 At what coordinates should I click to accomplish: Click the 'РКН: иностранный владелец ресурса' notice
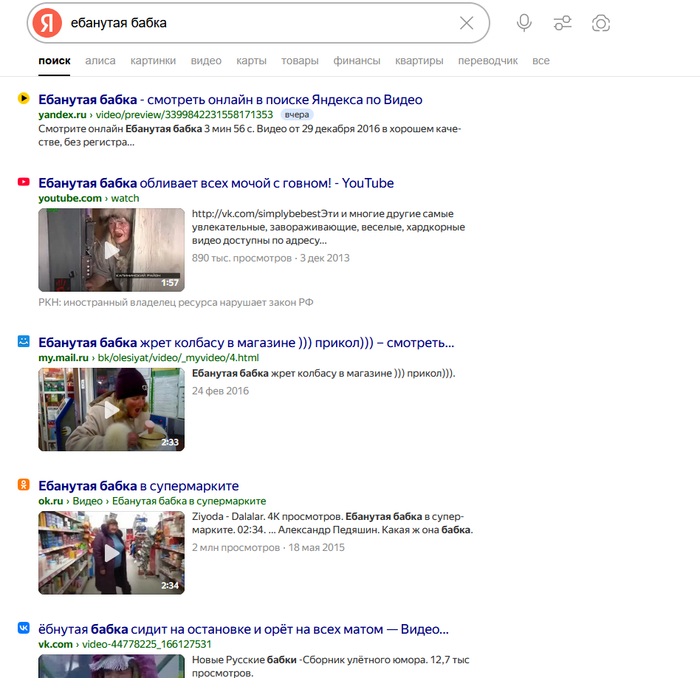coord(176,302)
